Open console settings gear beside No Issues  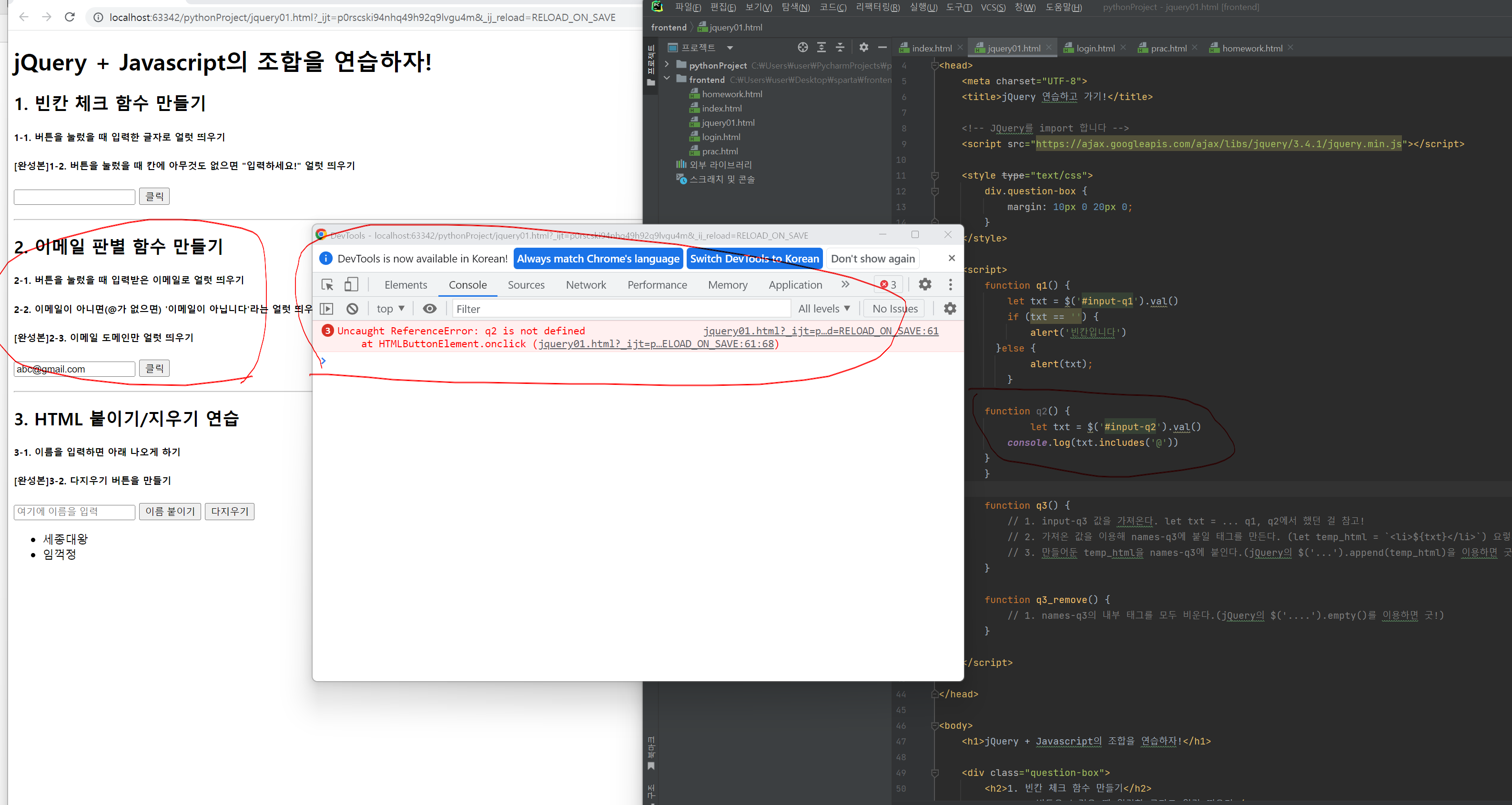(x=950, y=309)
